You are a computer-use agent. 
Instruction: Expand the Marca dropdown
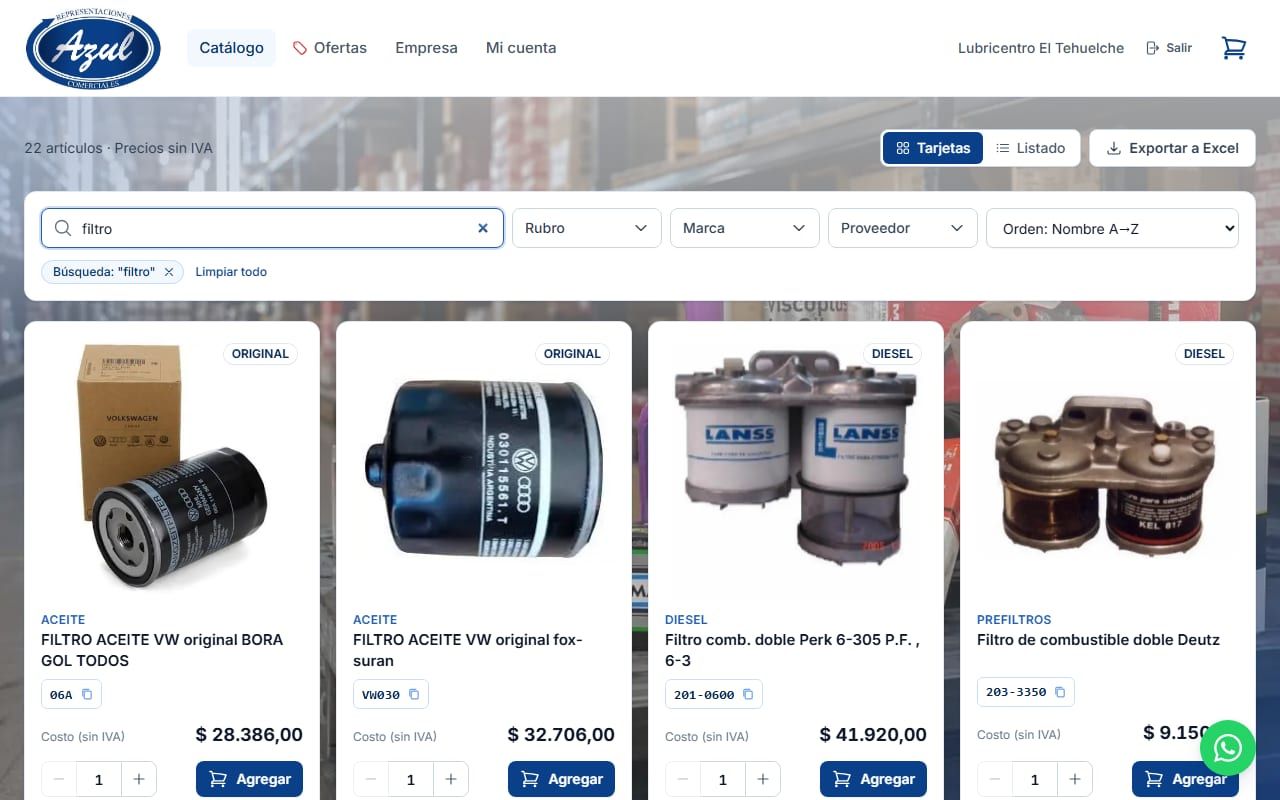[745, 228]
